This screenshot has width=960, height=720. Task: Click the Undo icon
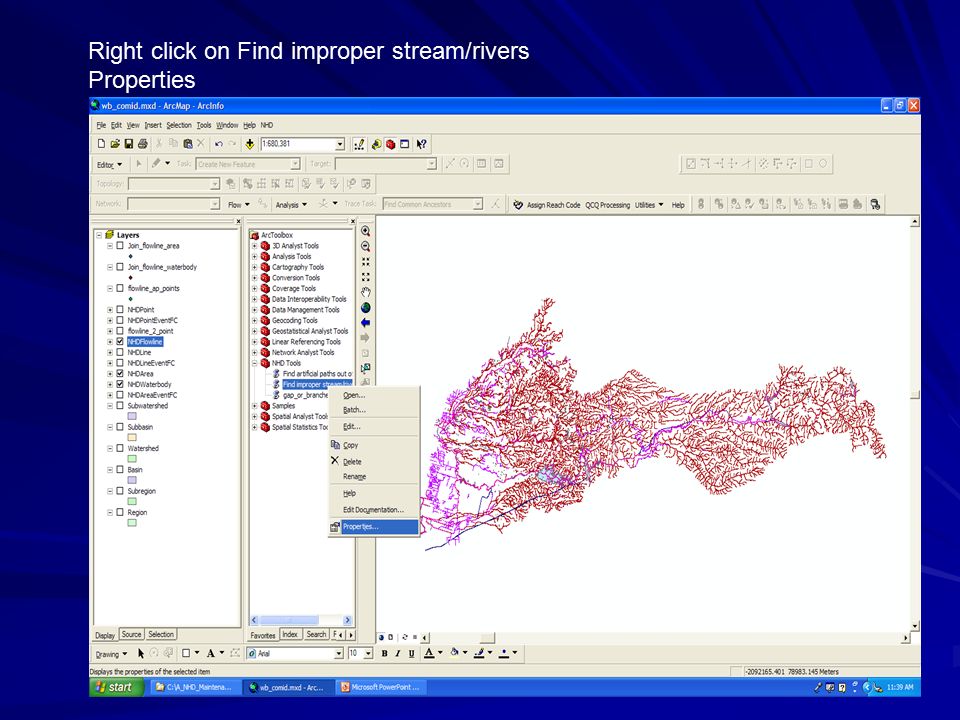(x=219, y=144)
